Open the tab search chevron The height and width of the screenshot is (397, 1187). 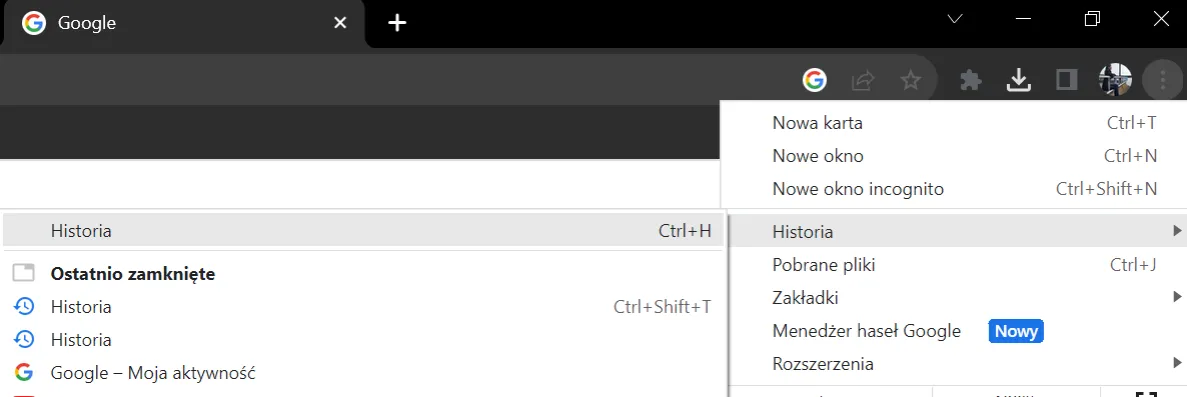[955, 19]
